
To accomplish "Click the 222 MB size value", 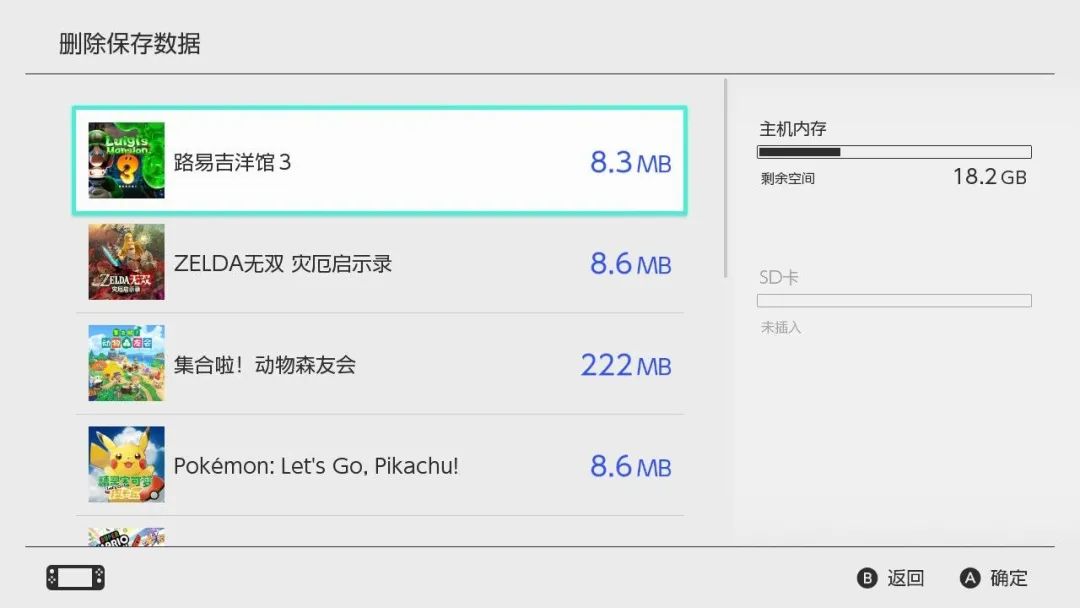I will point(626,365).
